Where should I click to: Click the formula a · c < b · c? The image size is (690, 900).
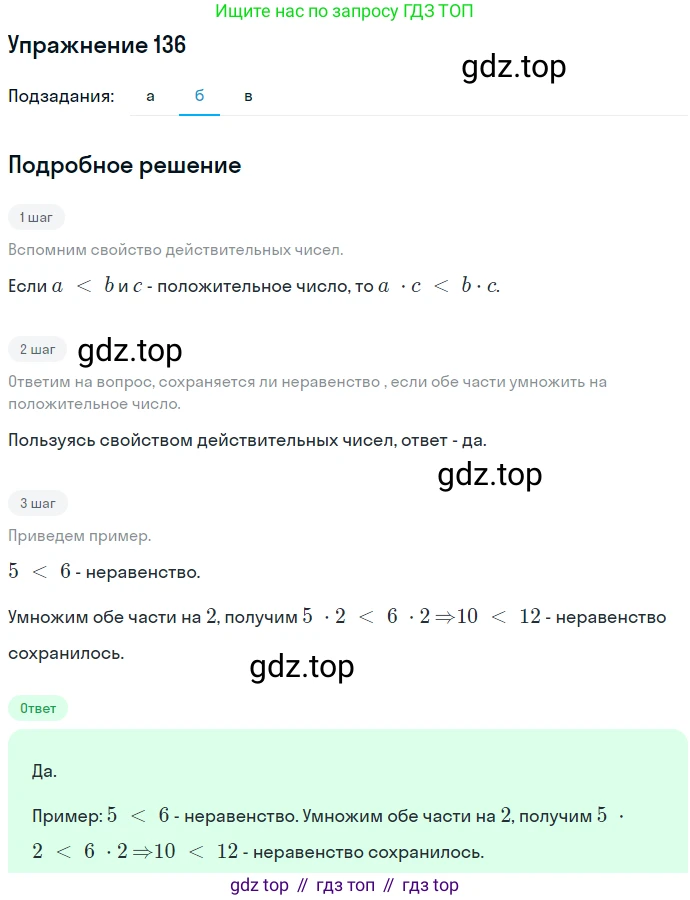tap(439, 286)
